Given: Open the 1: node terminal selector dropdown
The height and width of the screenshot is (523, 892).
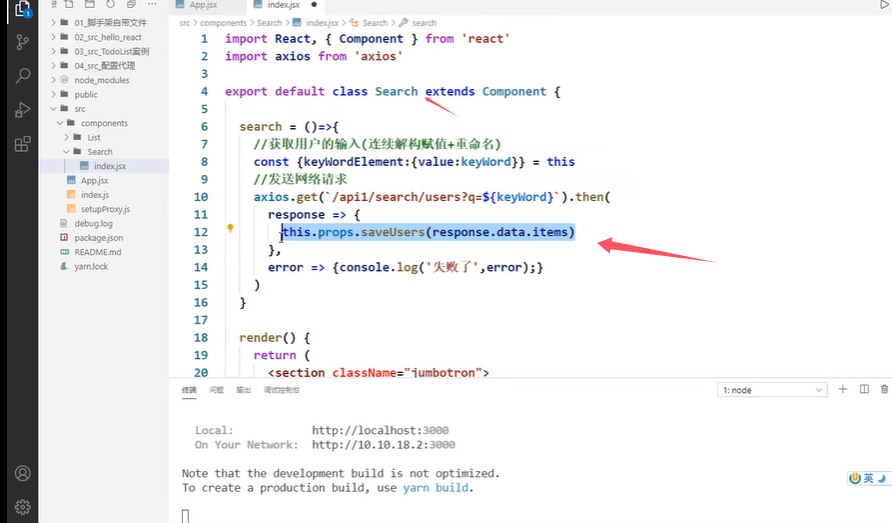Looking at the screenshot, I should click(x=772, y=390).
